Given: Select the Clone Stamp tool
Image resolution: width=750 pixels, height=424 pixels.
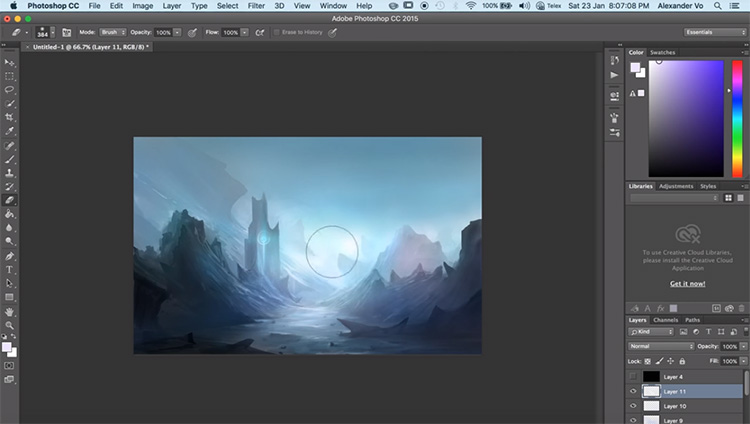Looking at the screenshot, I should [x=9, y=173].
